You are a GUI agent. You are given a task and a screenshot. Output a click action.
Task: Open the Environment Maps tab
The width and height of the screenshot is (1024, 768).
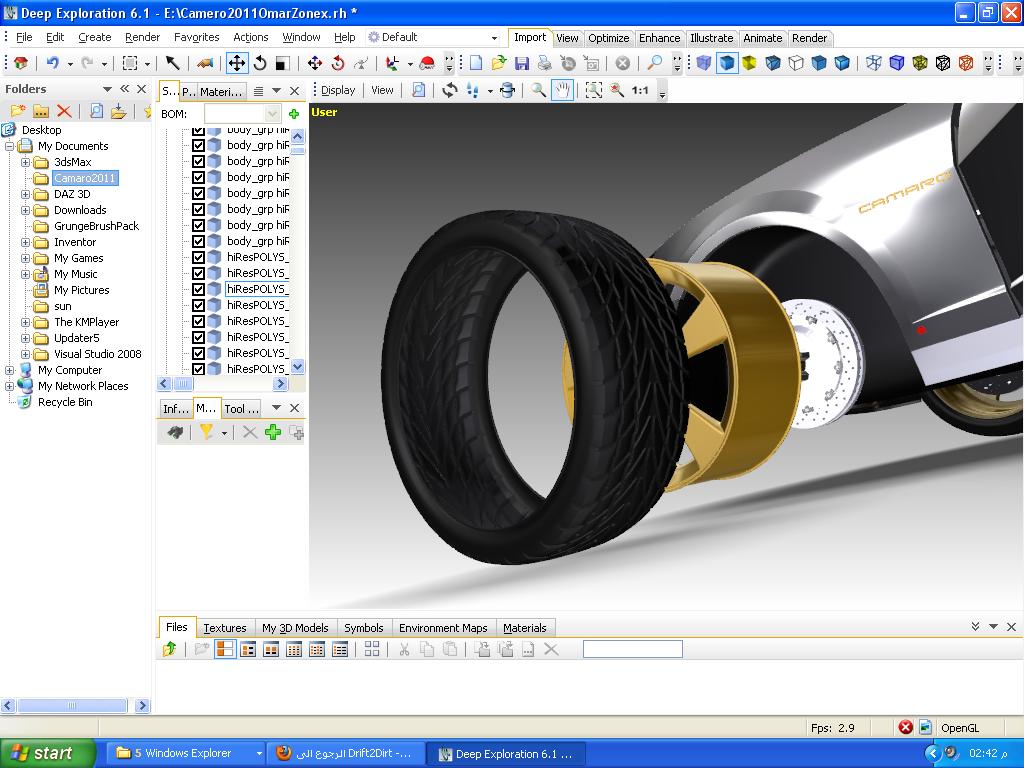tap(443, 628)
